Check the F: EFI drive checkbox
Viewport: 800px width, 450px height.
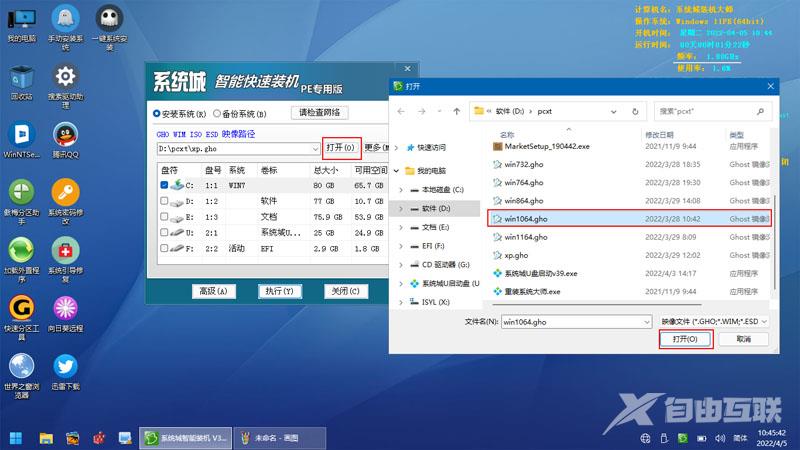[164, 248]
